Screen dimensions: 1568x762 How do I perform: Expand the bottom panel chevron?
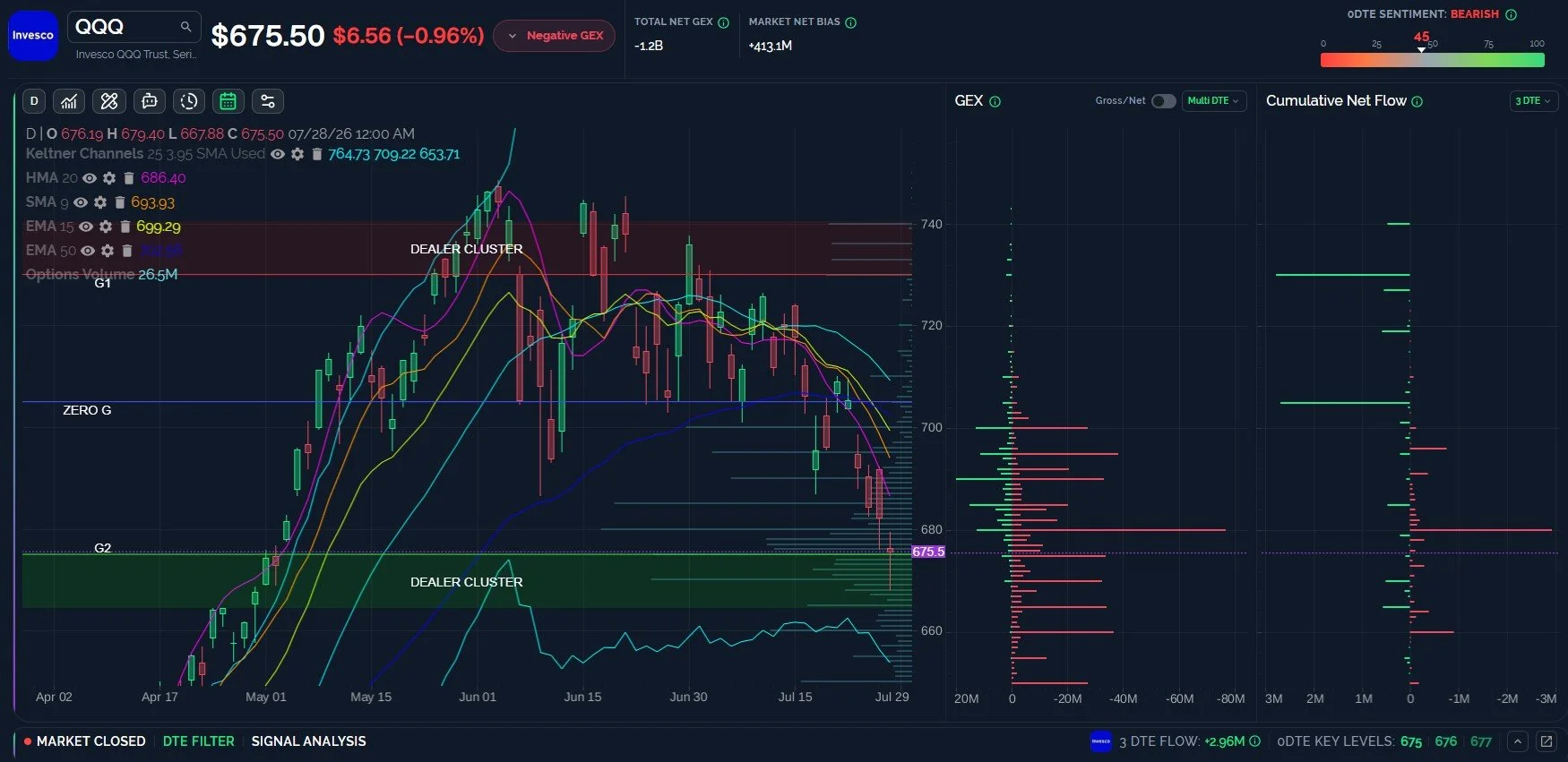click(1517, 741)
